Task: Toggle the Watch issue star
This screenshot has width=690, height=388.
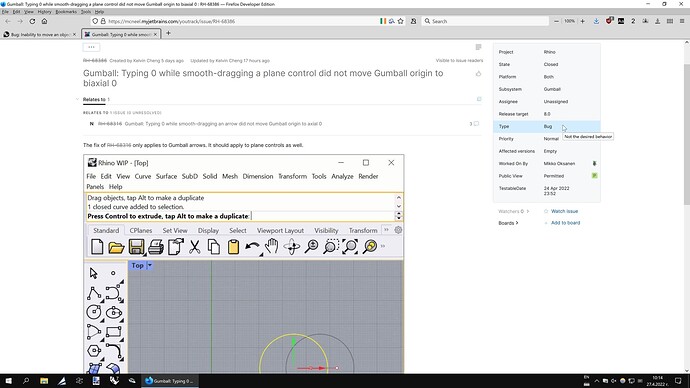Action: point(546,211)
